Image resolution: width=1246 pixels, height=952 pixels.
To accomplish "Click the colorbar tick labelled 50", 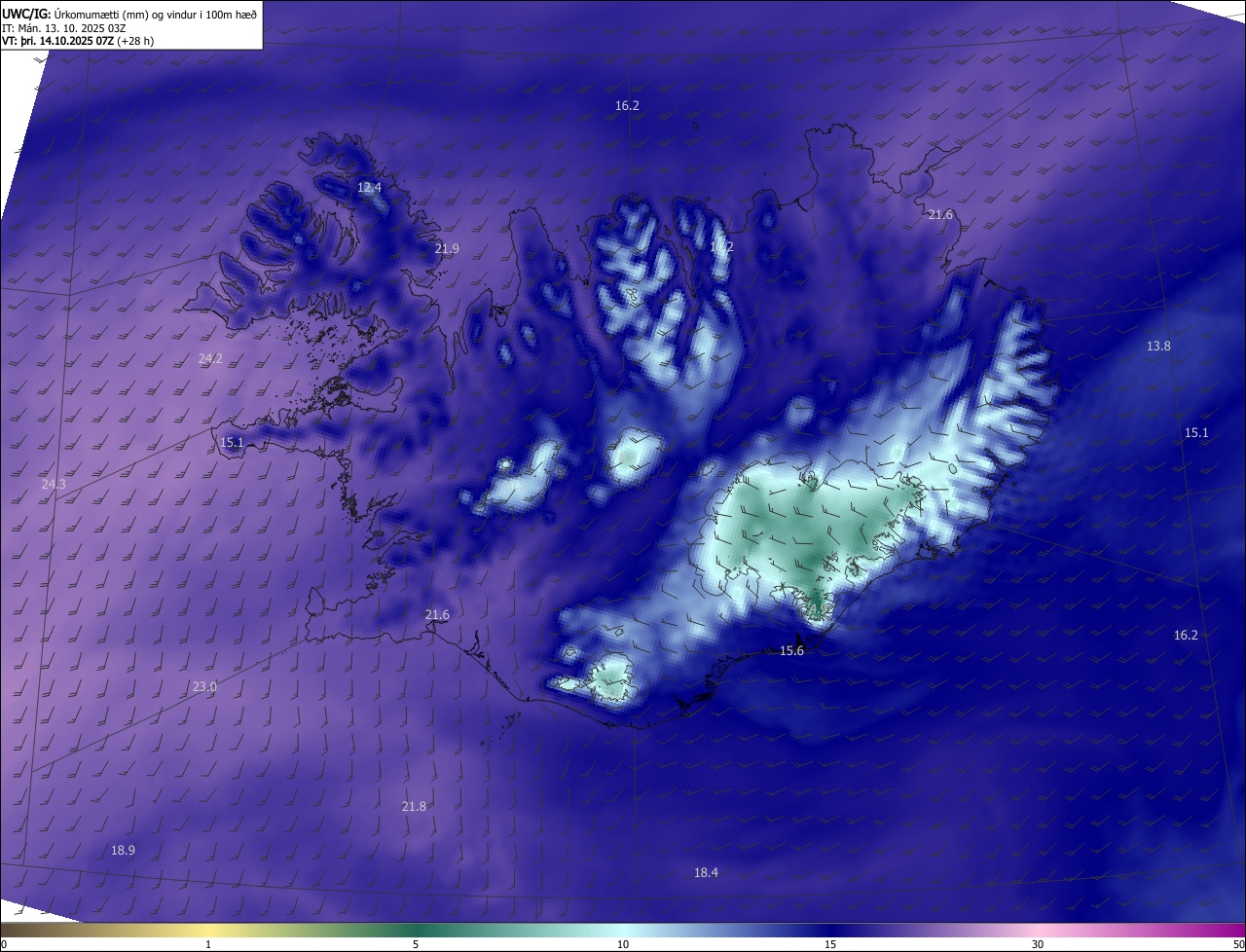I will pos(1238,944).
